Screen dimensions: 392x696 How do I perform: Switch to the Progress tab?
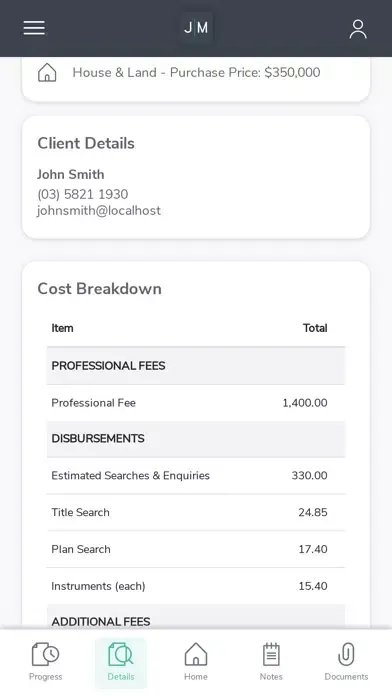46,662
